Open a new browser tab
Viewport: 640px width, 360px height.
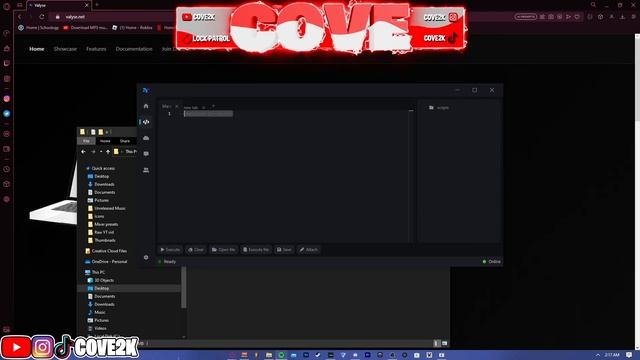click(97, 5)
